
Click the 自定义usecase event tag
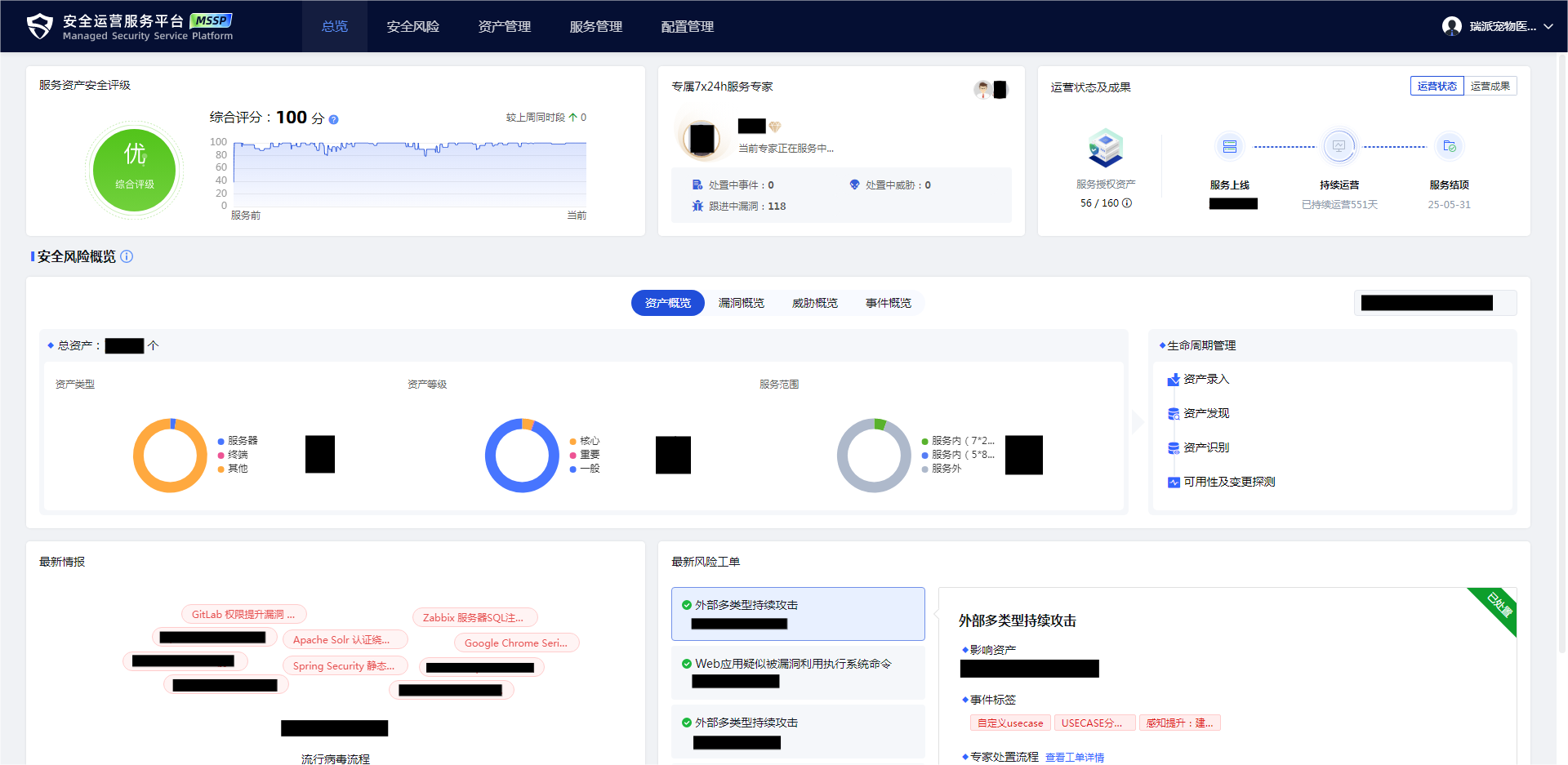(x=1010, y=723)
